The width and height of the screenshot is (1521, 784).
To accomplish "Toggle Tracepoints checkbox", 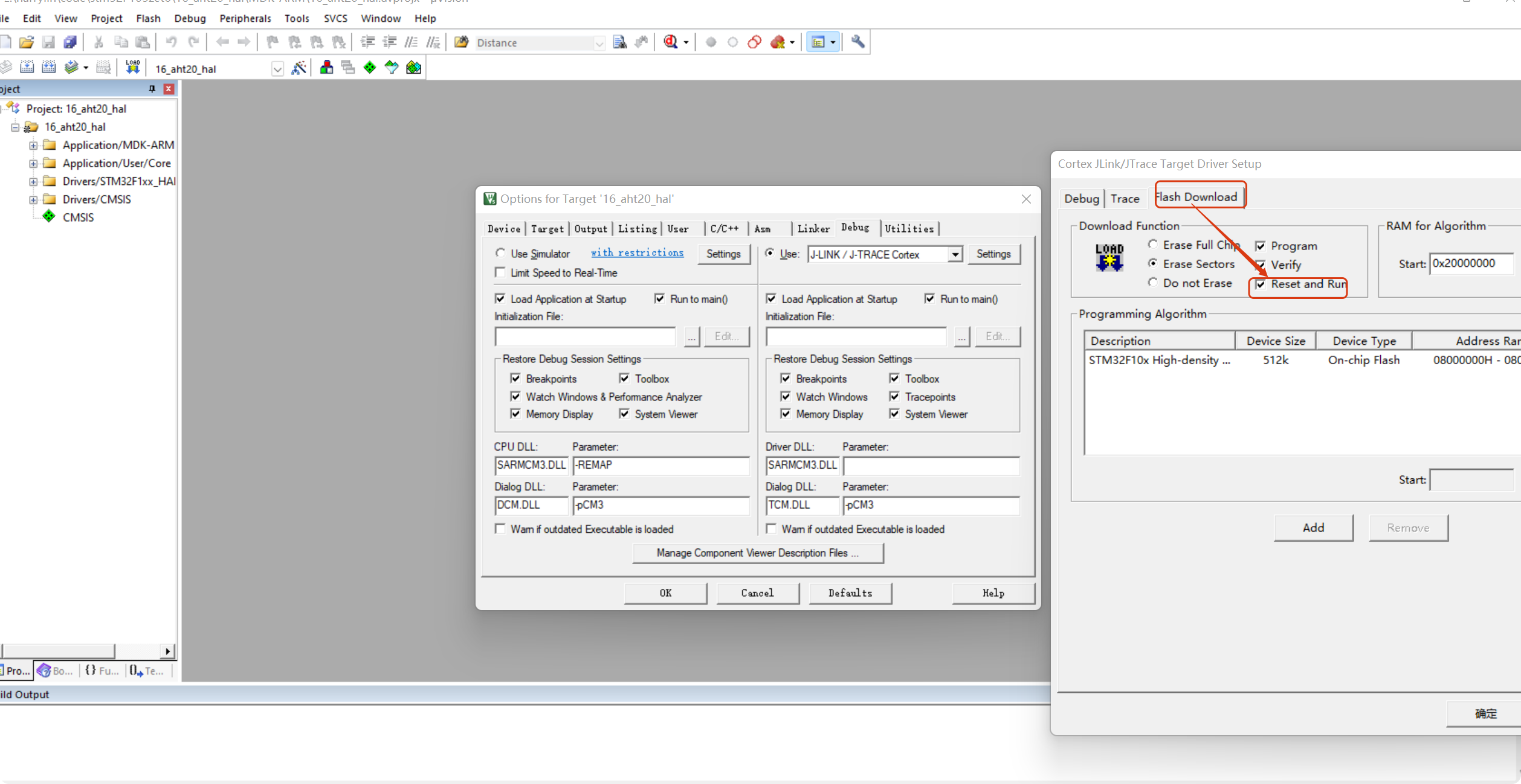I will coord(894,396).
